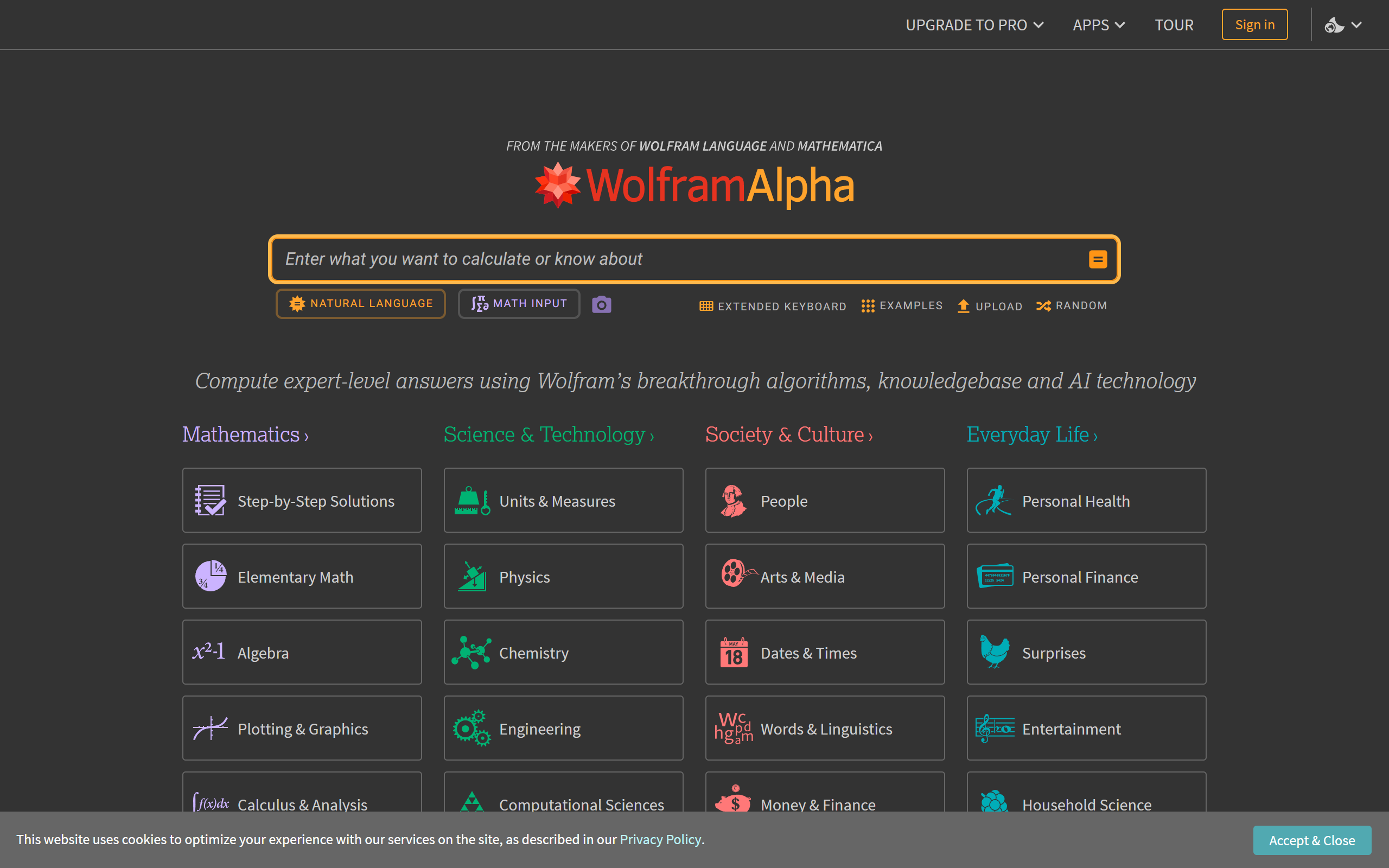Open the Society & Culture category heading
This screenshot has height=868, width=1389.
[788, 435]
